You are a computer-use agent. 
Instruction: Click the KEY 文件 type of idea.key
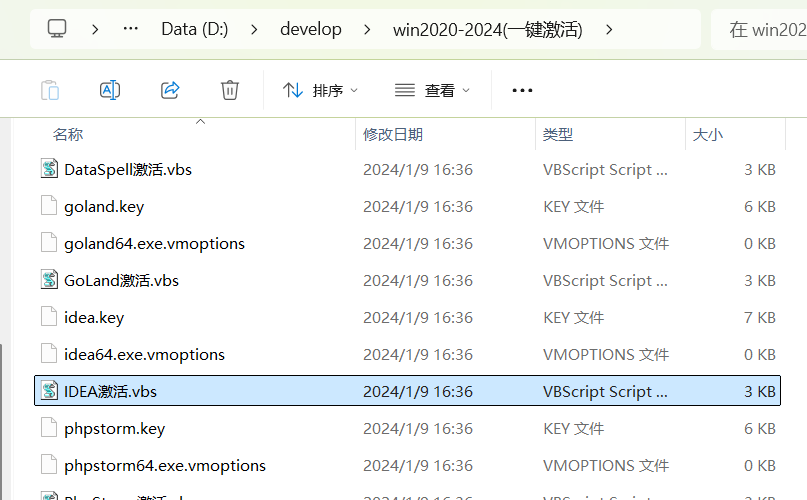coord(573,318)
